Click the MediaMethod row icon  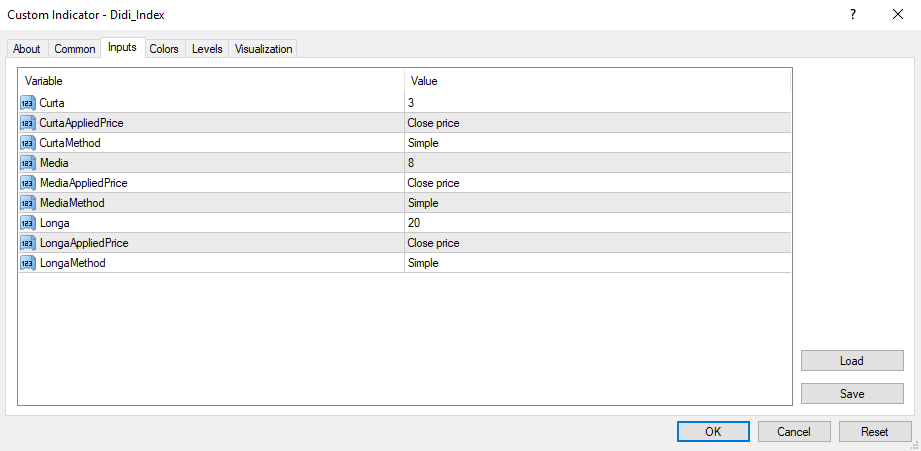(28, 203)
